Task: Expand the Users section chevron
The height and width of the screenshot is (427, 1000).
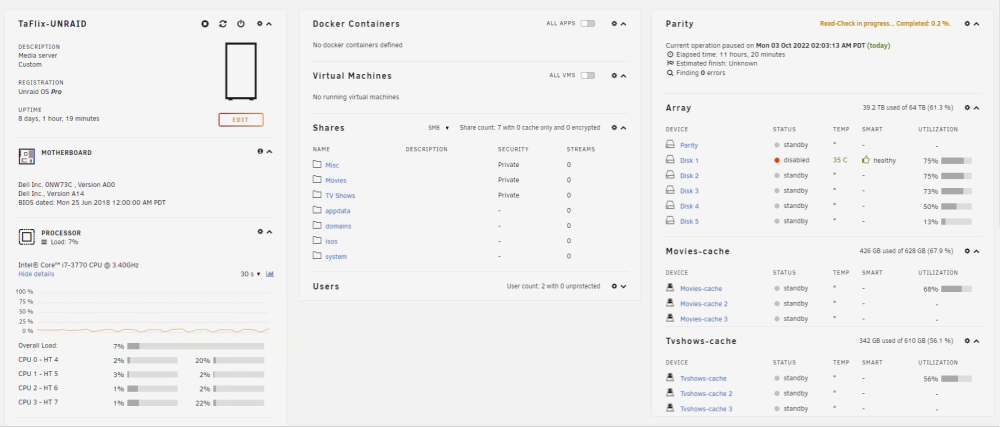Action: pyautogui.click(x=624, y=287)
